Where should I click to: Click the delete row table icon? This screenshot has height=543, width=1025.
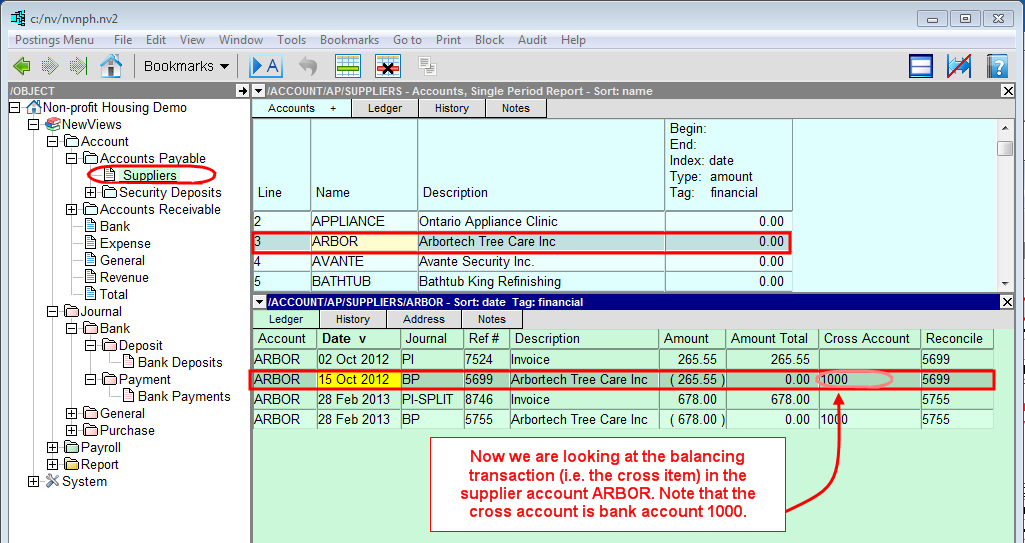(x=388, y=66)
